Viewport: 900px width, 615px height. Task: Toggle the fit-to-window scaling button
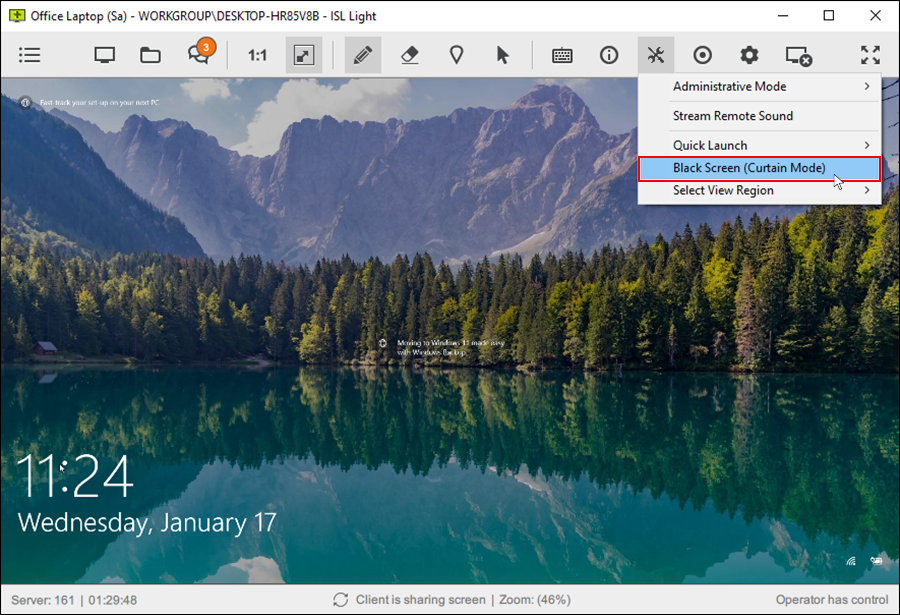(x=303, y=55)
